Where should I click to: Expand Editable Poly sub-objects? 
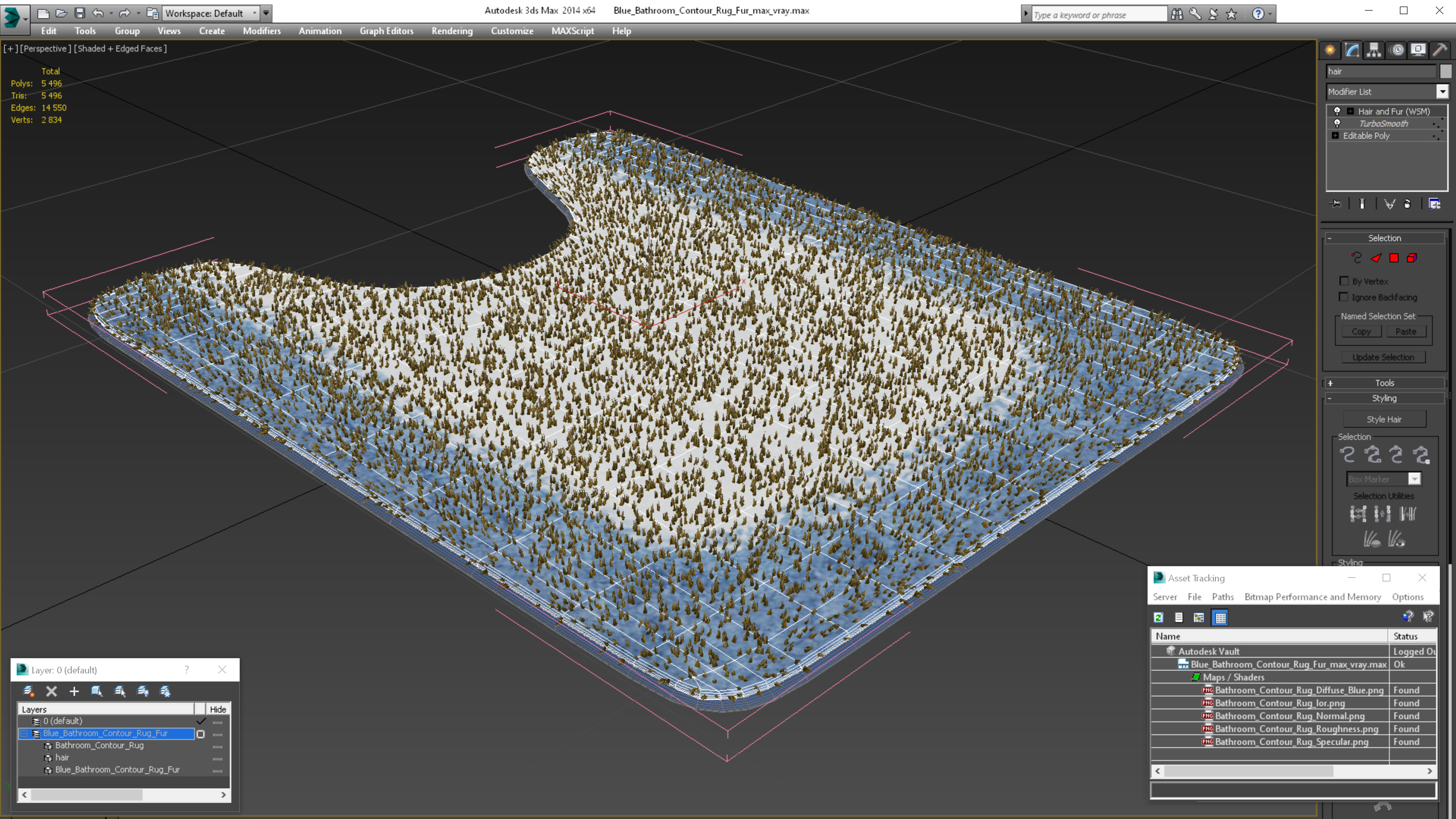[1335, 135]
